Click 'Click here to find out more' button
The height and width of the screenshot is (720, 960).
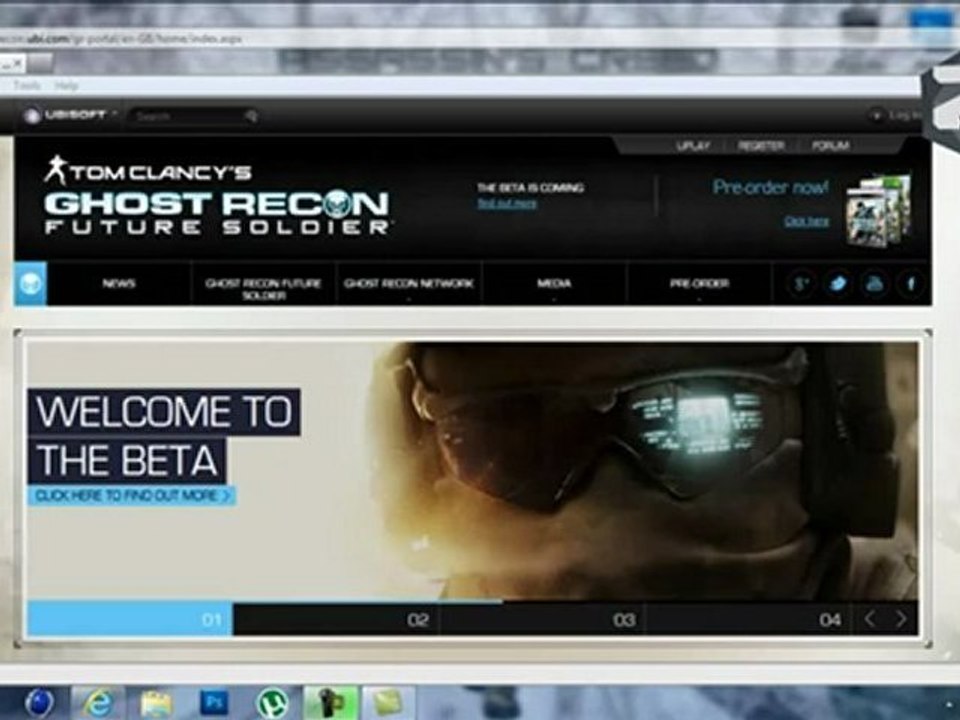[132, 495]
